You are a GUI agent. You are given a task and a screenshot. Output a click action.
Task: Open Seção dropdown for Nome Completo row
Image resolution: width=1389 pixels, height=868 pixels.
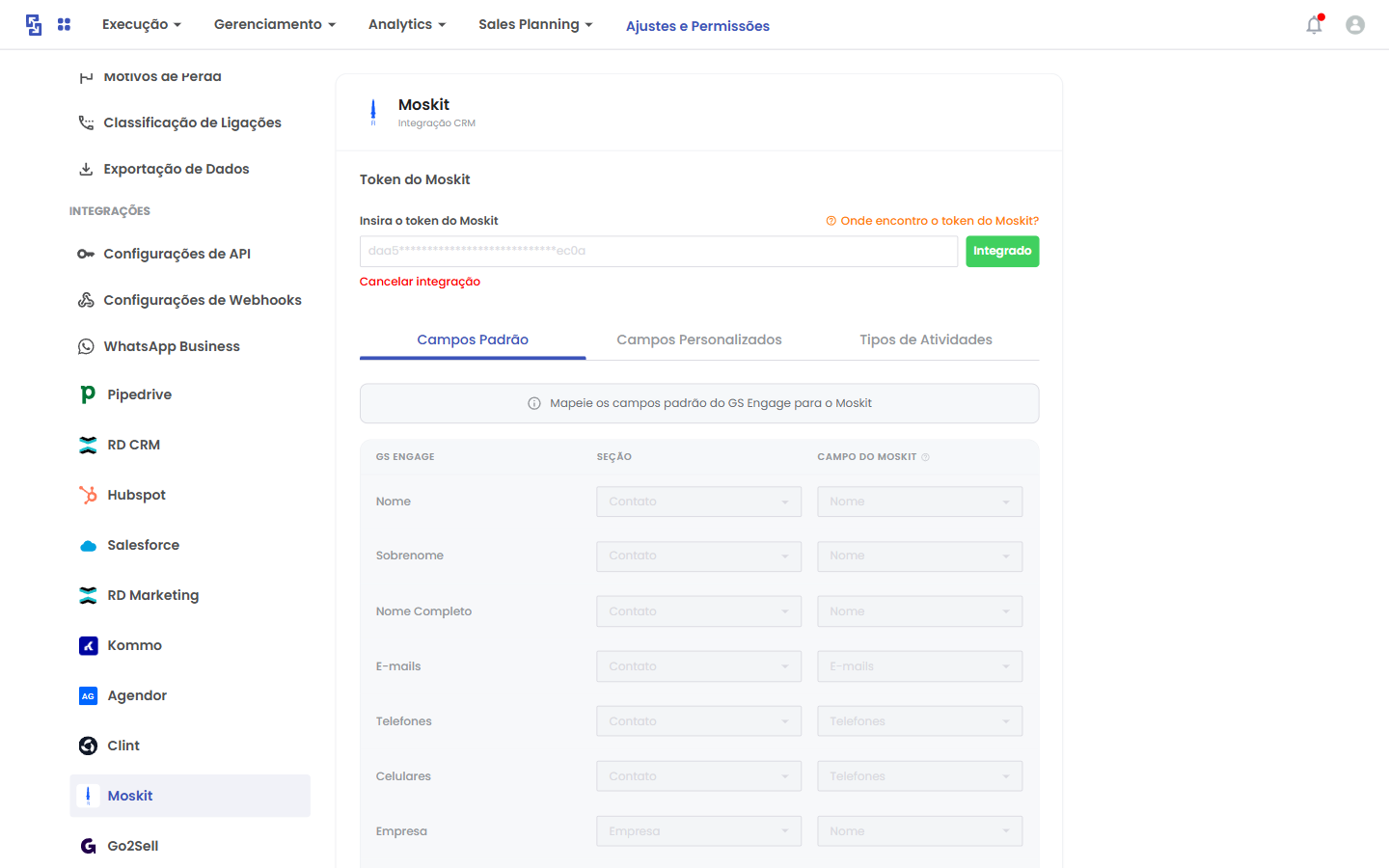pyautogui.click(x=699, y=611)
